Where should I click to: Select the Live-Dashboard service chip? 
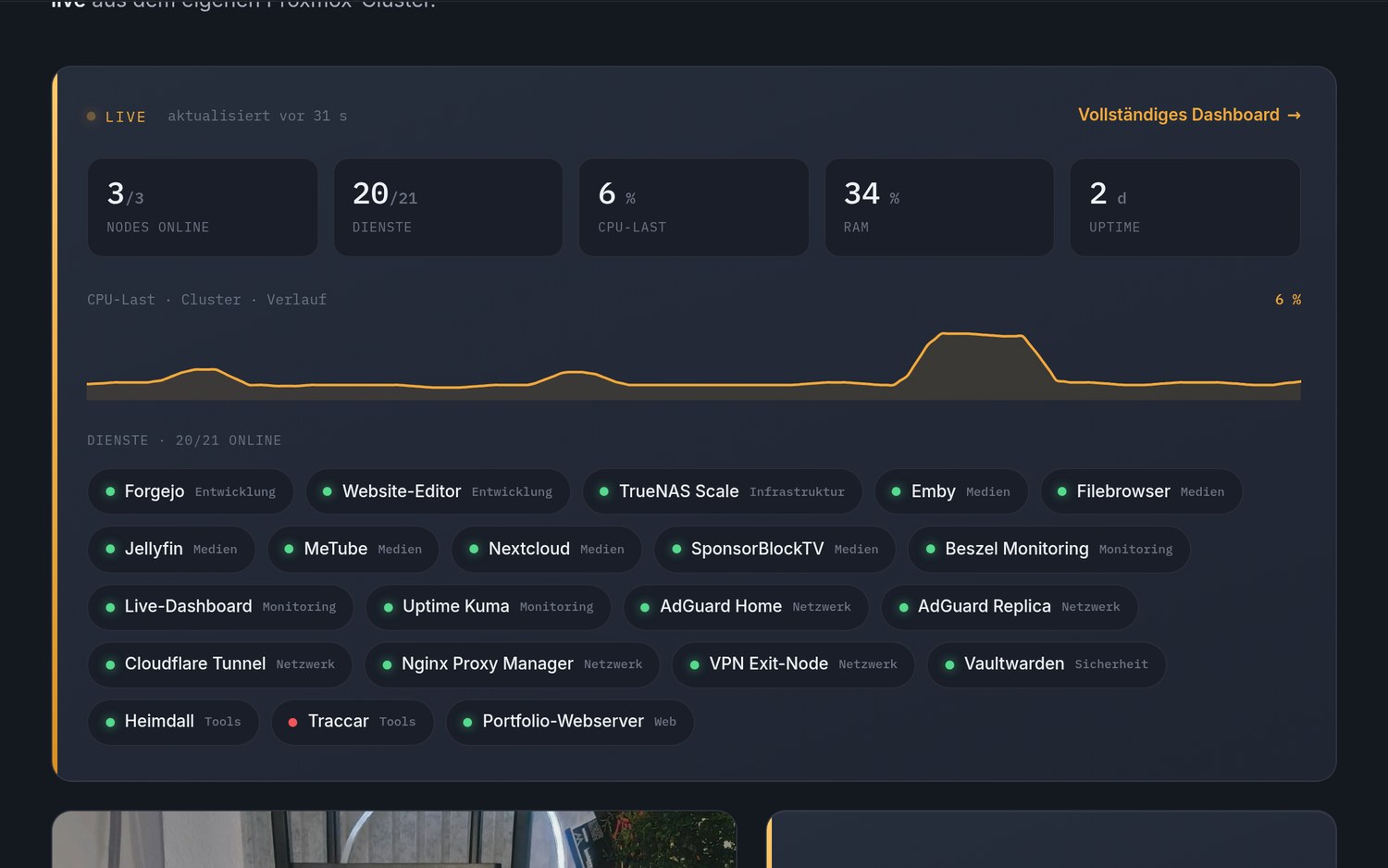click(221, 606)
